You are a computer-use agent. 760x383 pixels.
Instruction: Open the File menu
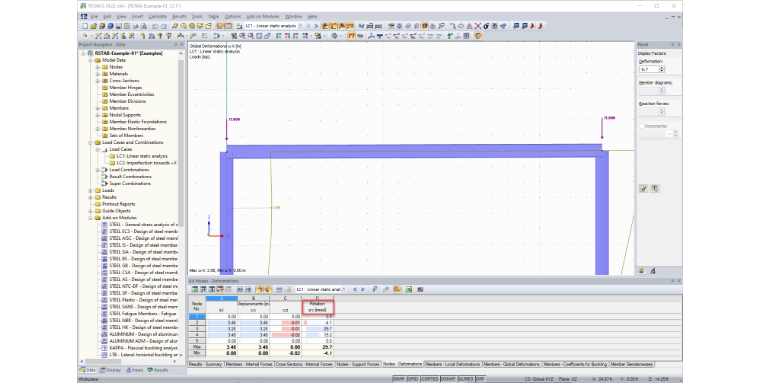94,16
